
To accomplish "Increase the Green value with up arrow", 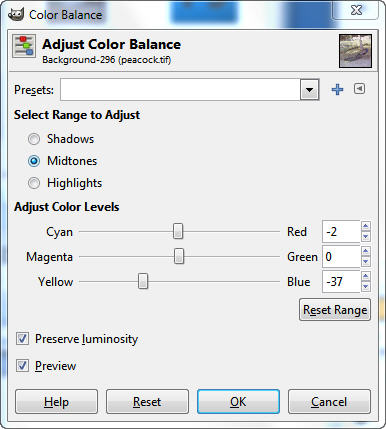I will (366, 251).
